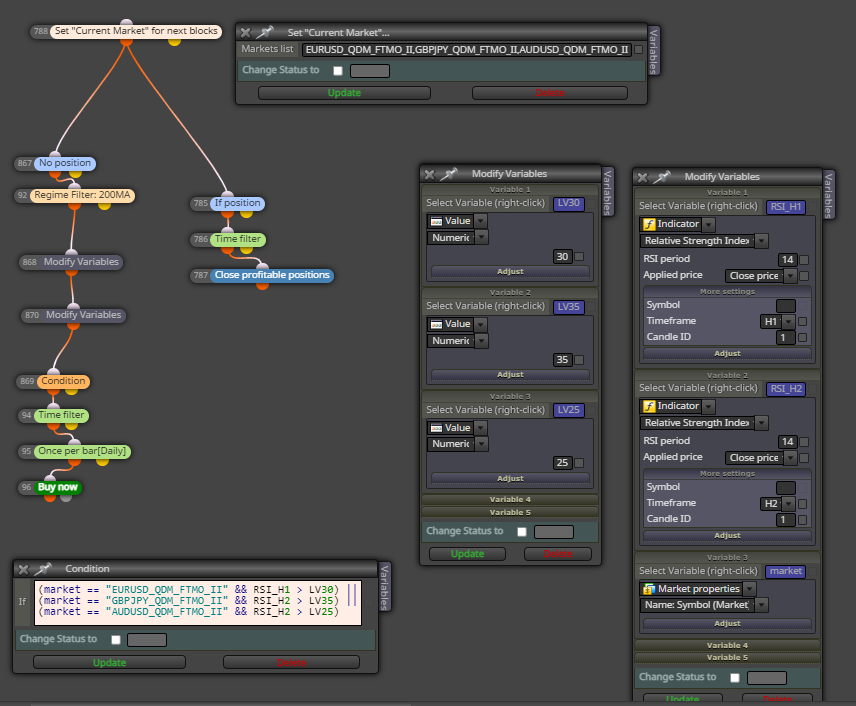Click the pin icon in the Set Current Market panel

pos(265,32)
